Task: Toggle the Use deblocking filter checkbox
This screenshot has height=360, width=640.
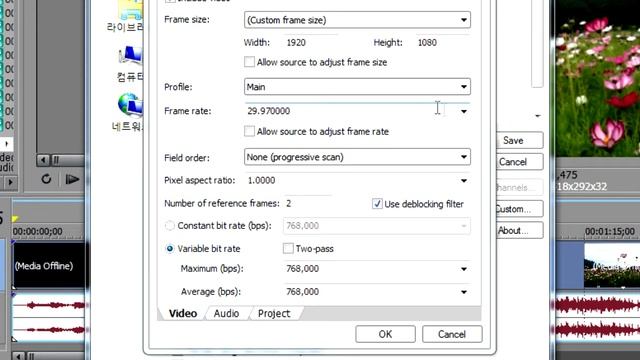Action: (377, 204)
